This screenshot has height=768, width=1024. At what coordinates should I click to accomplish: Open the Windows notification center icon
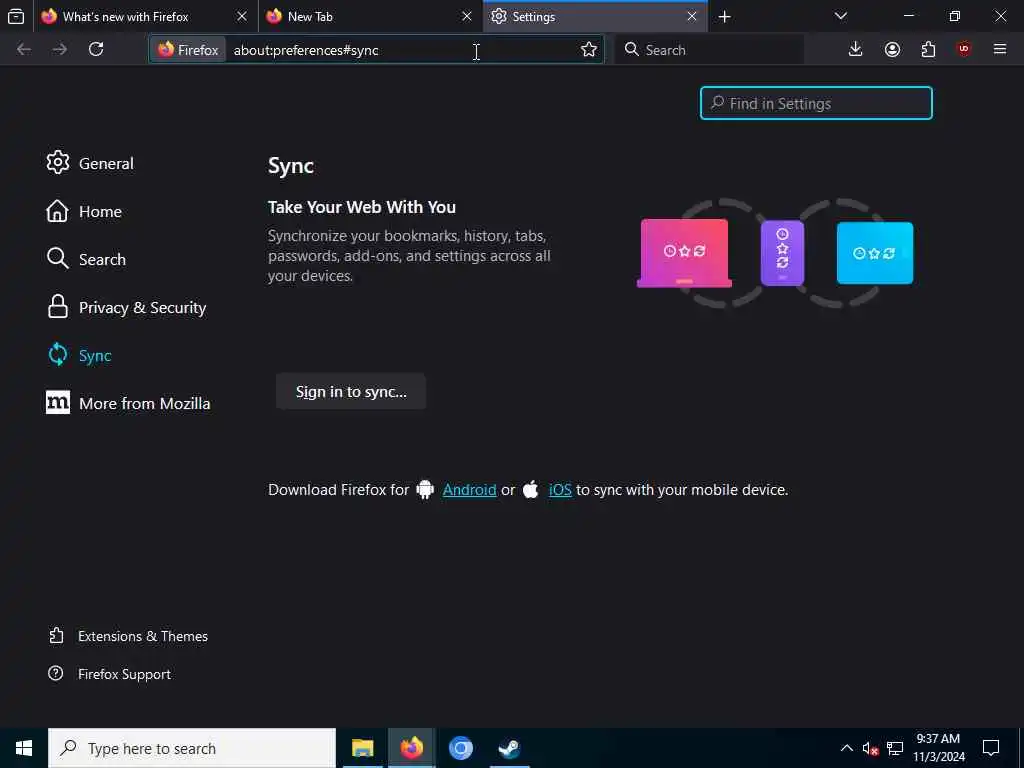click(991, 748)
